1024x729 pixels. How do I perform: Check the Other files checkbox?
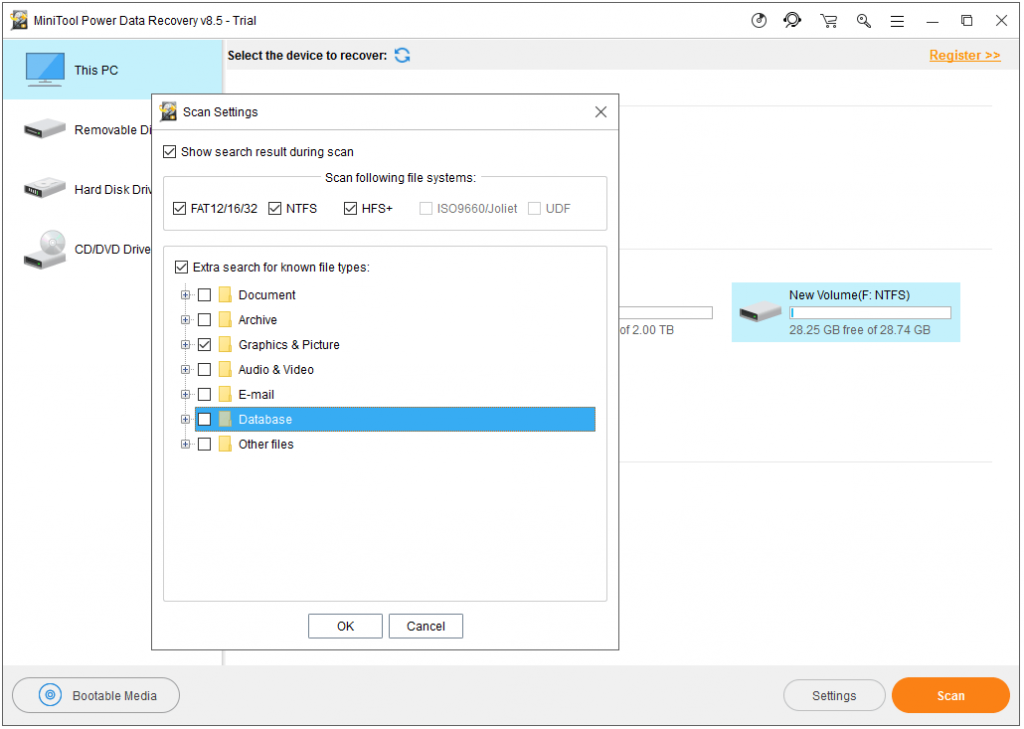click(x=204, y=444)
